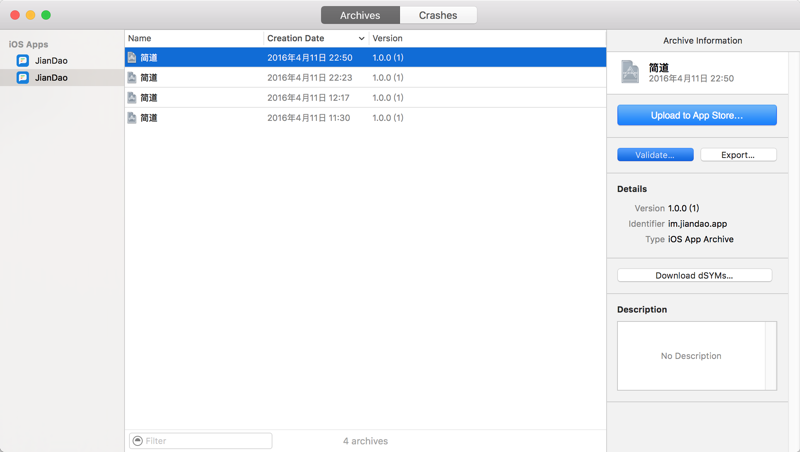Click the large archive icon in Archive Information
The image size is (800, 452).
(x=630, y=72)
